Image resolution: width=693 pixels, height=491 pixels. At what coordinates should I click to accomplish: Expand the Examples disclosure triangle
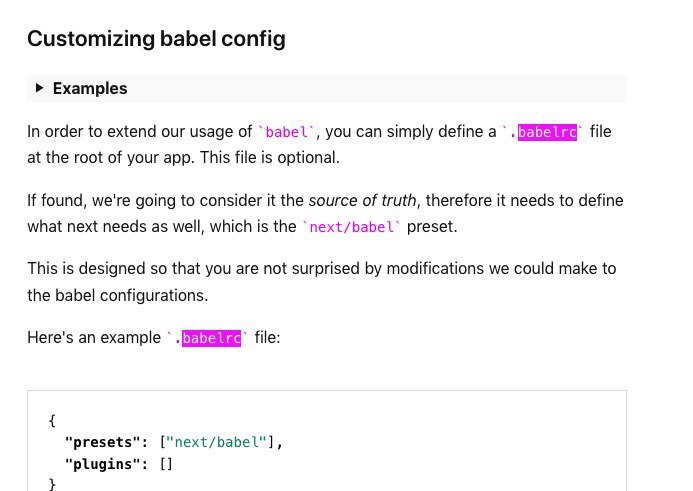point(39,88)
